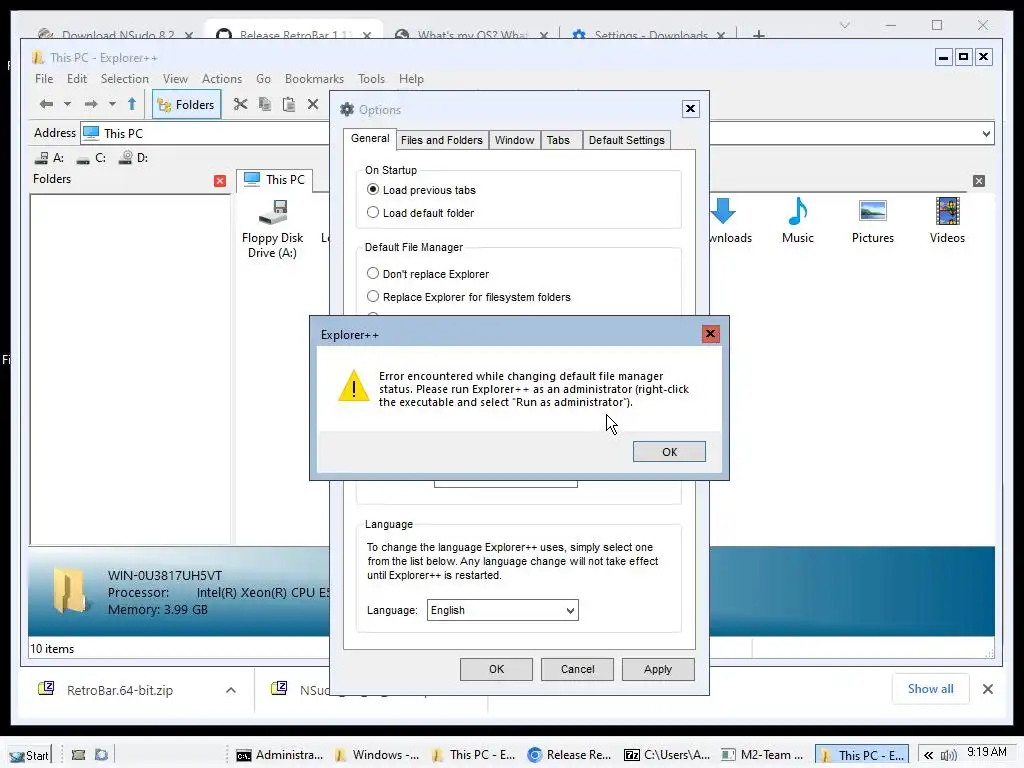Close the tab via the grey X button
1024x768 pixels.
click(x=978, y=181)
